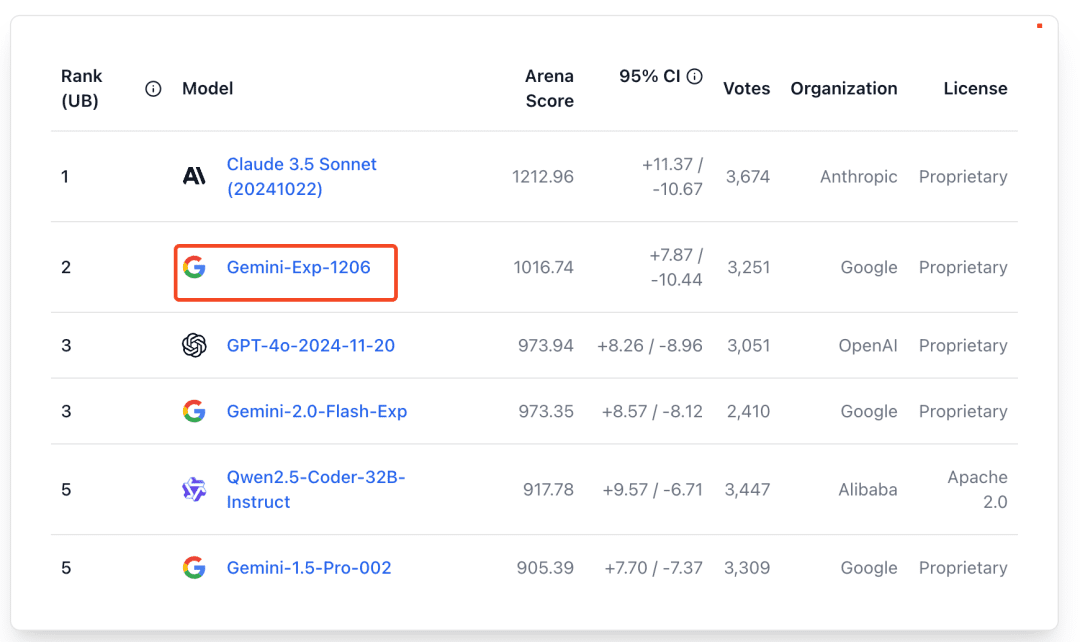Viewport: 1080px width, 642px height.
Task: Click the Organization column header
Action: click(844, 89)
